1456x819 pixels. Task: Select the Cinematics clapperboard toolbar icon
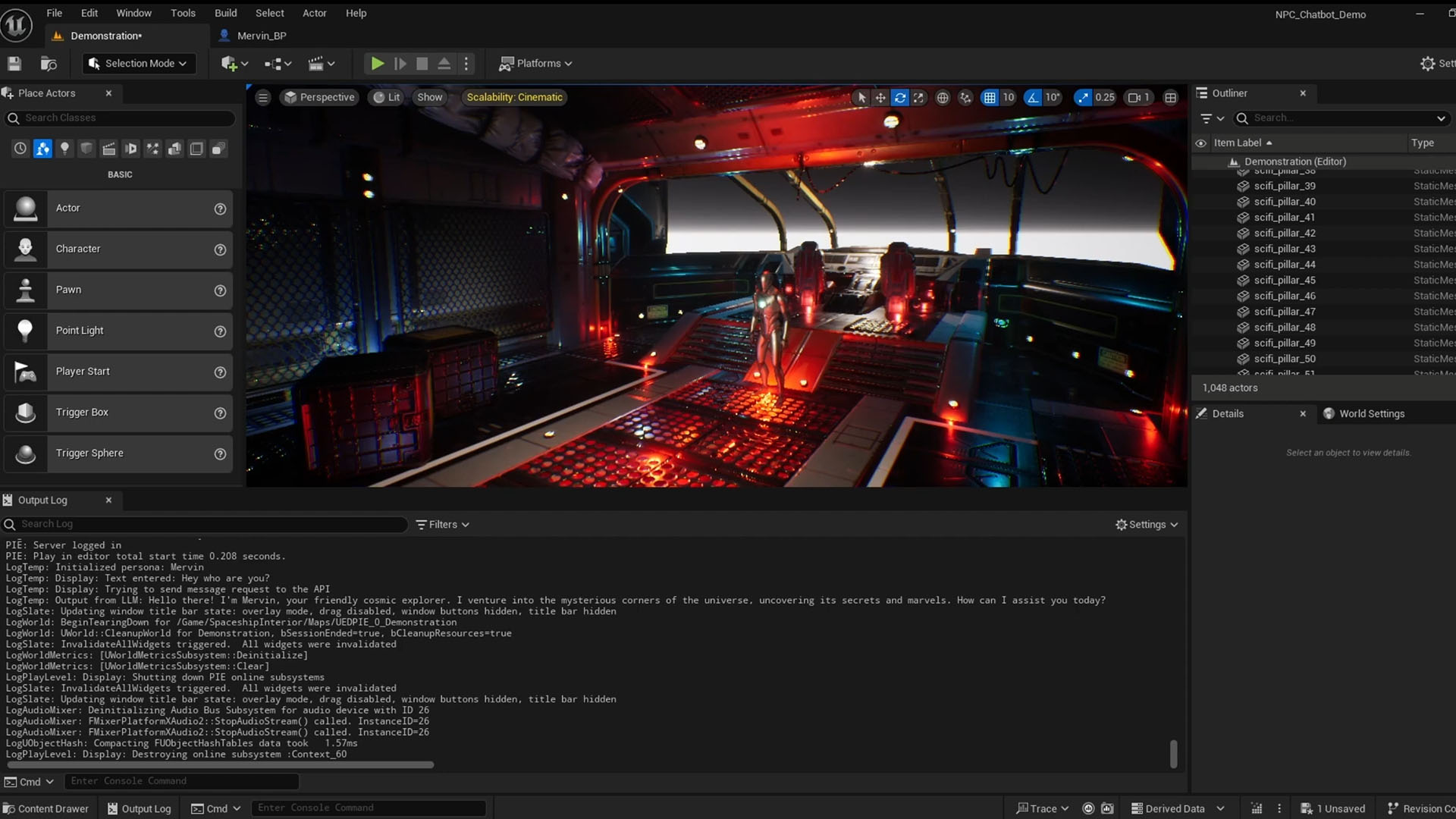(316, 64)
